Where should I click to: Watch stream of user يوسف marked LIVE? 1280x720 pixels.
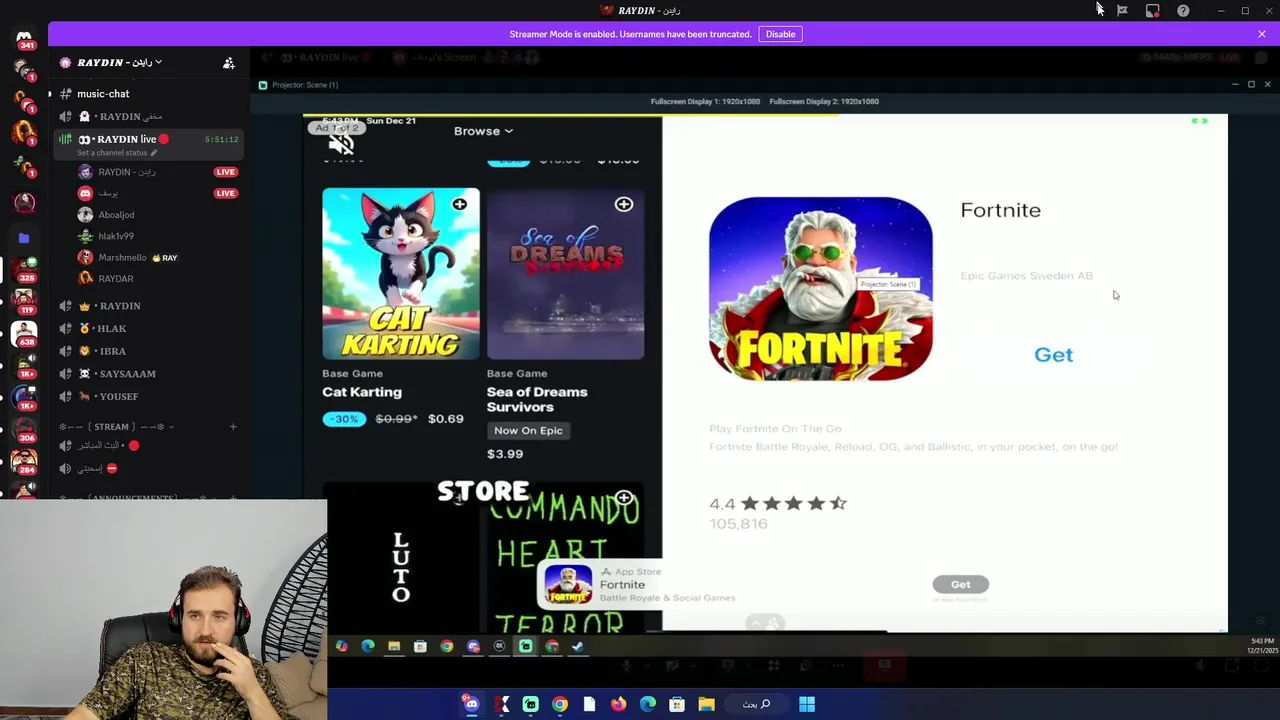[225, 193]
